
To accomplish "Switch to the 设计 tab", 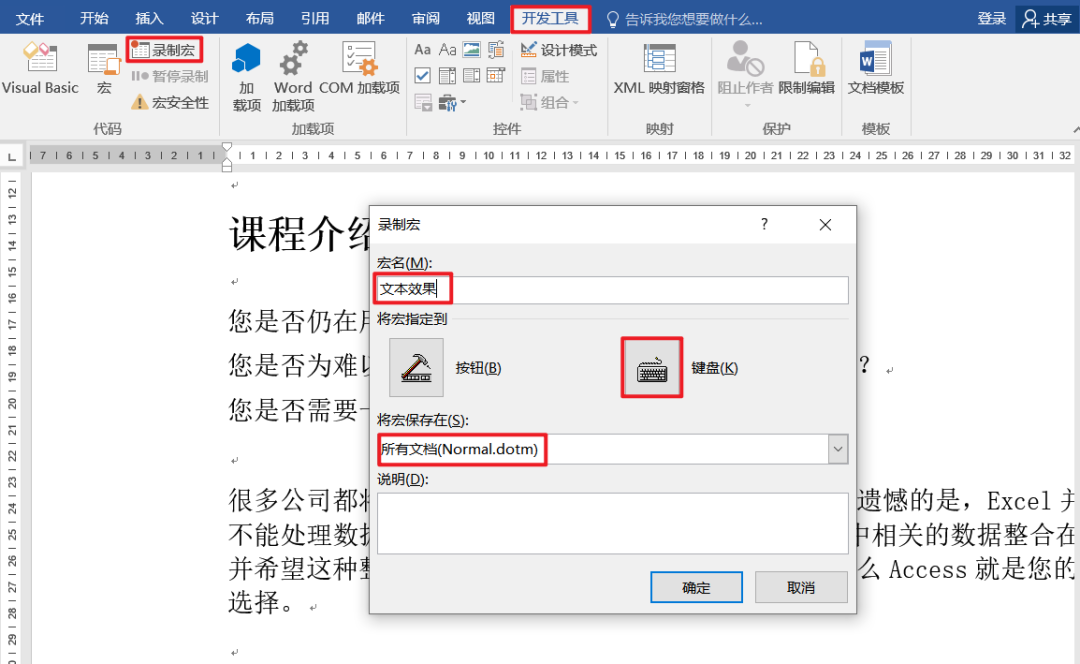I will [x=205, y=19].
